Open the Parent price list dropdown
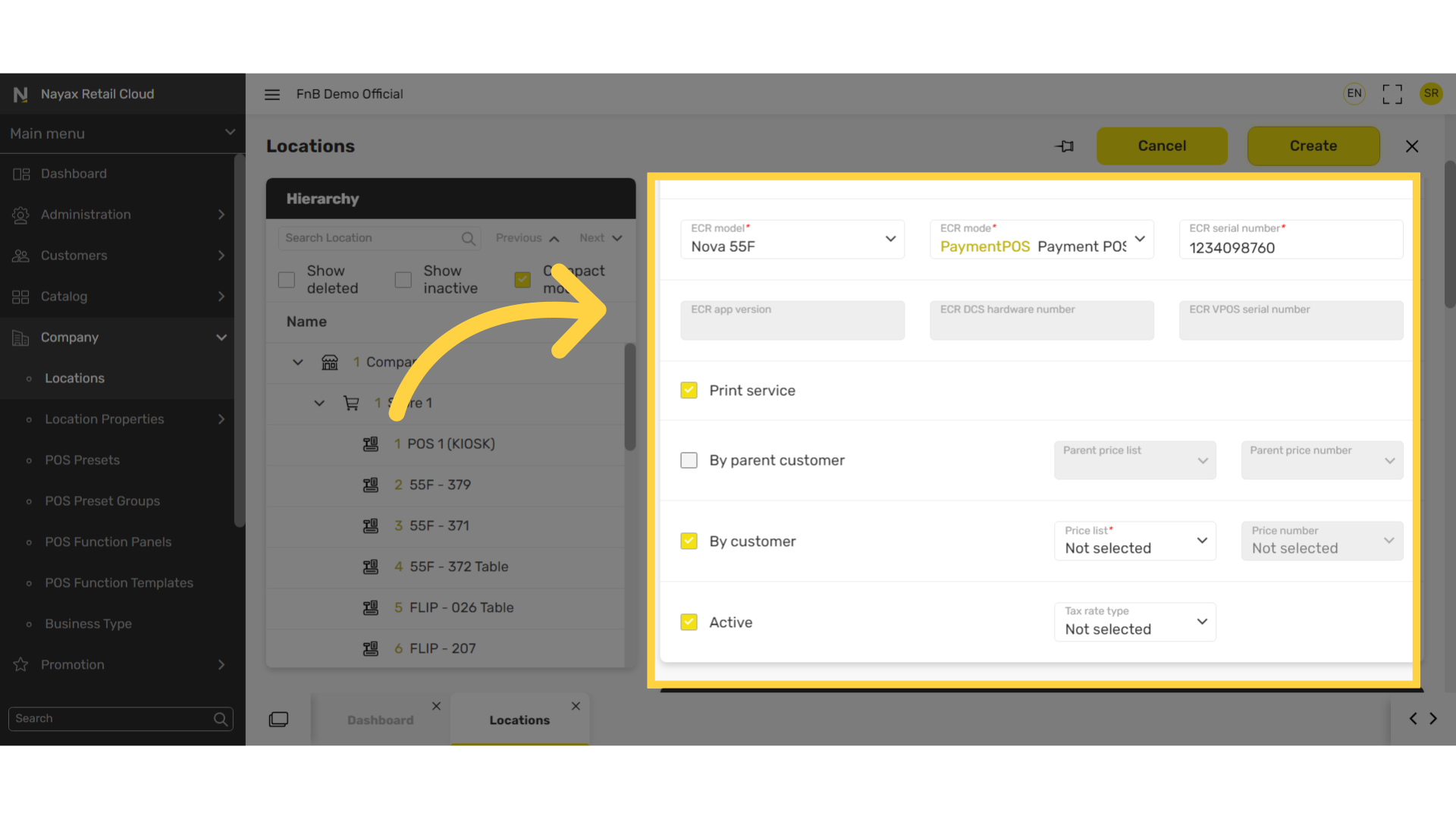1456x819 pixels. pos(1135,460)
